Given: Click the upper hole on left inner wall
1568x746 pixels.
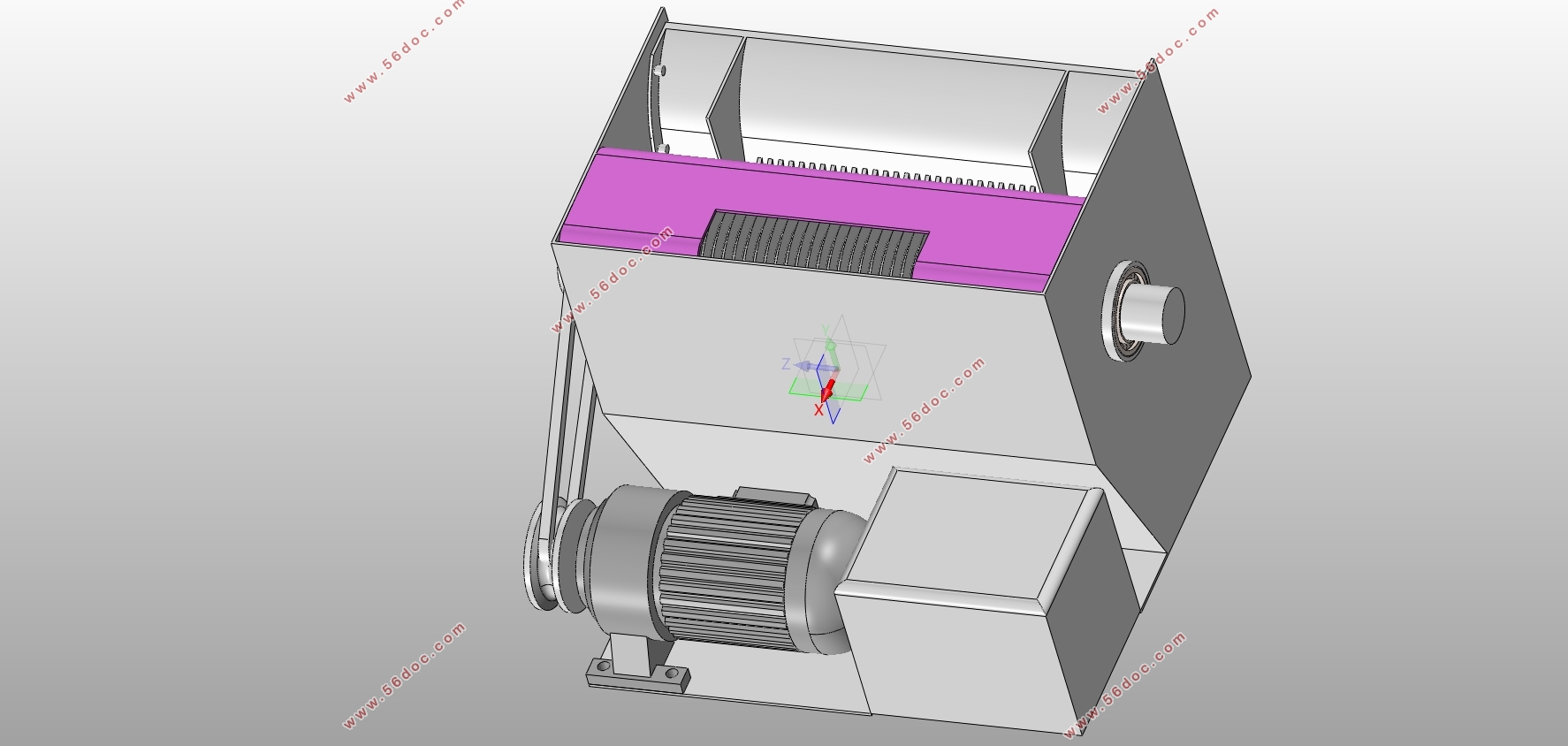Looking at the screenshot, I should (660, 71).
